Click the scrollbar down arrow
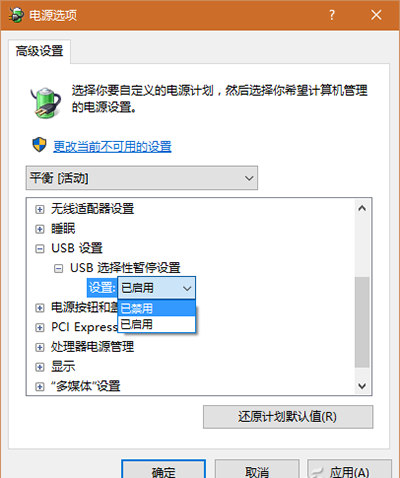Screen dimensions: 400x478 click(x=362, y=386)
